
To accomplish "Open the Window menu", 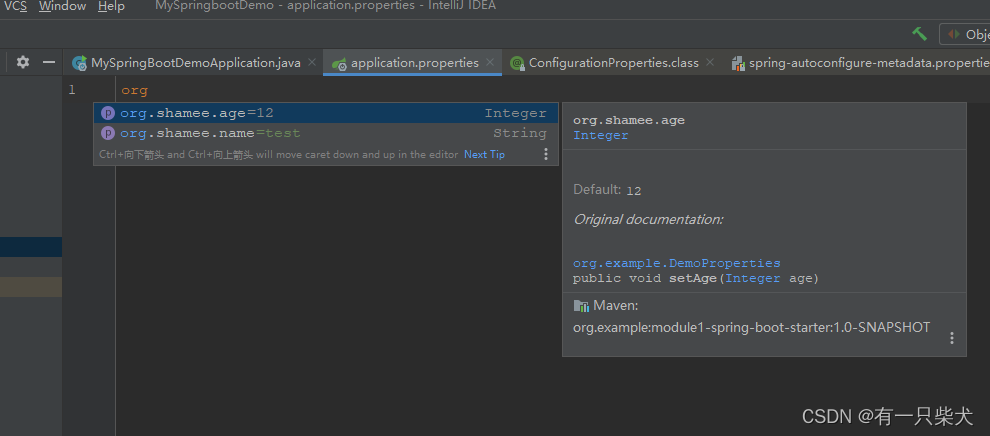I will click(x=62, y=6).
